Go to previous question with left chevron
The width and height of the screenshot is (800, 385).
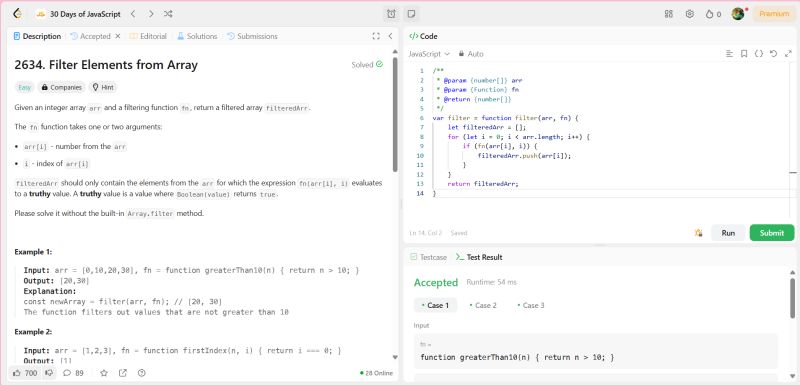[133, 14]
